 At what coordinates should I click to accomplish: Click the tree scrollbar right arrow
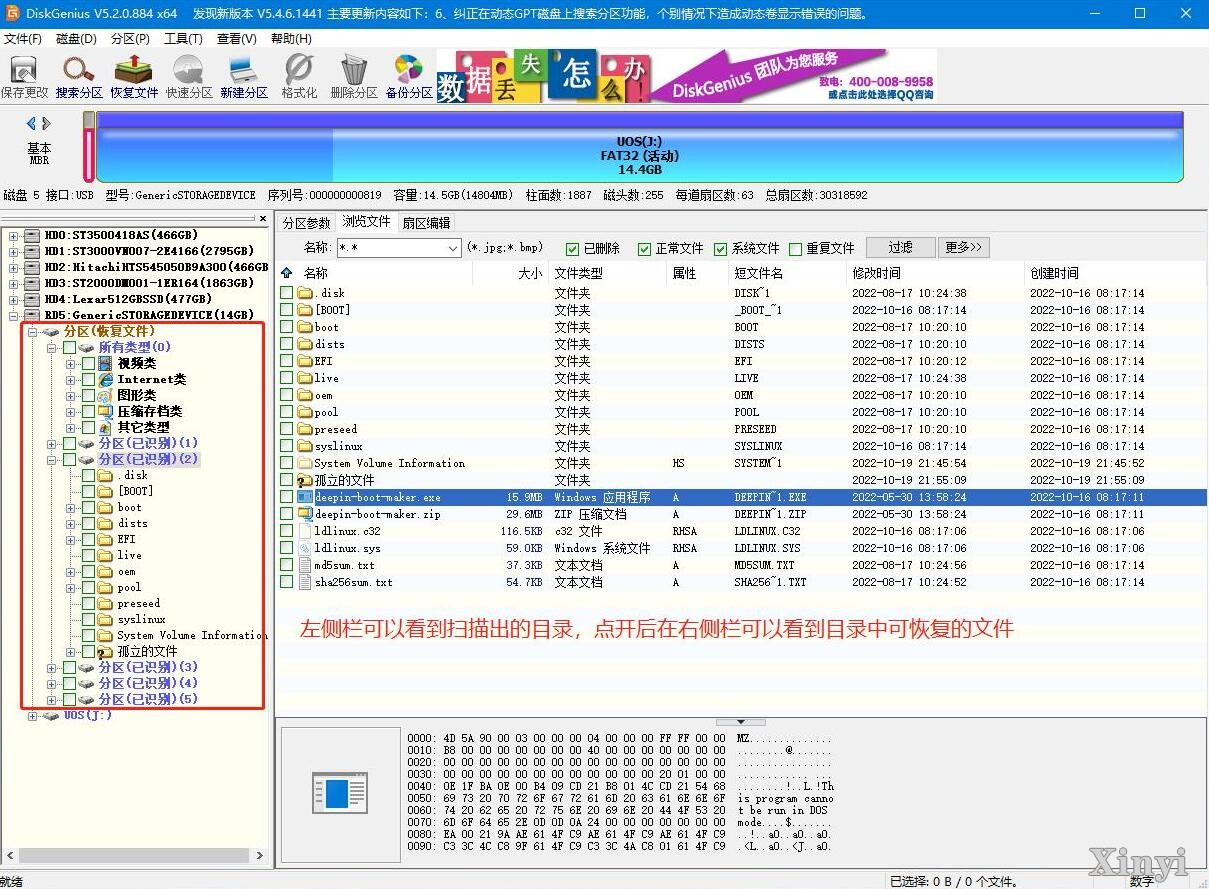pyautogui.click(x=262, y=856)
